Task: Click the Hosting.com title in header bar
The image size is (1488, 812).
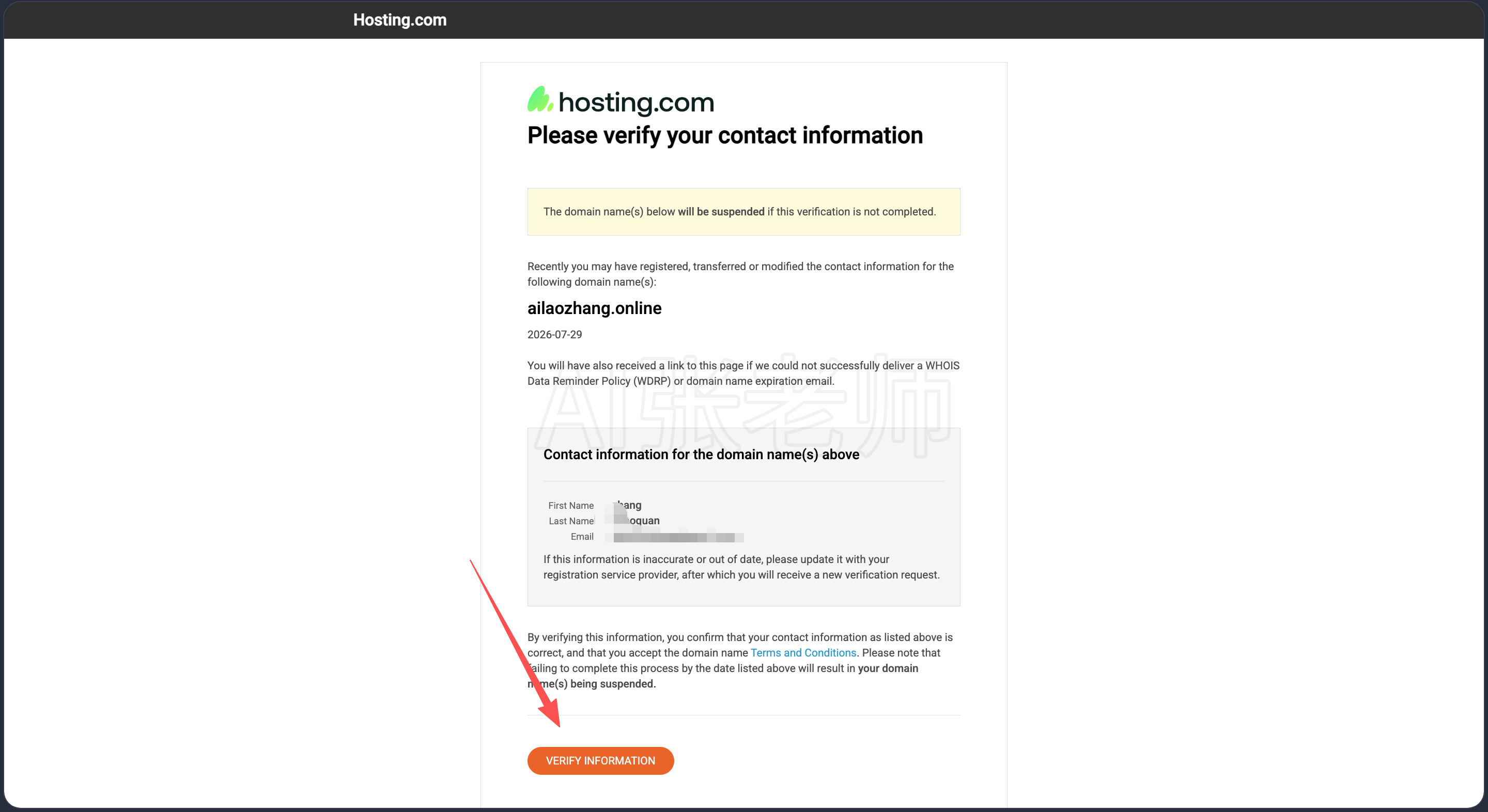Action: (400, 20)
